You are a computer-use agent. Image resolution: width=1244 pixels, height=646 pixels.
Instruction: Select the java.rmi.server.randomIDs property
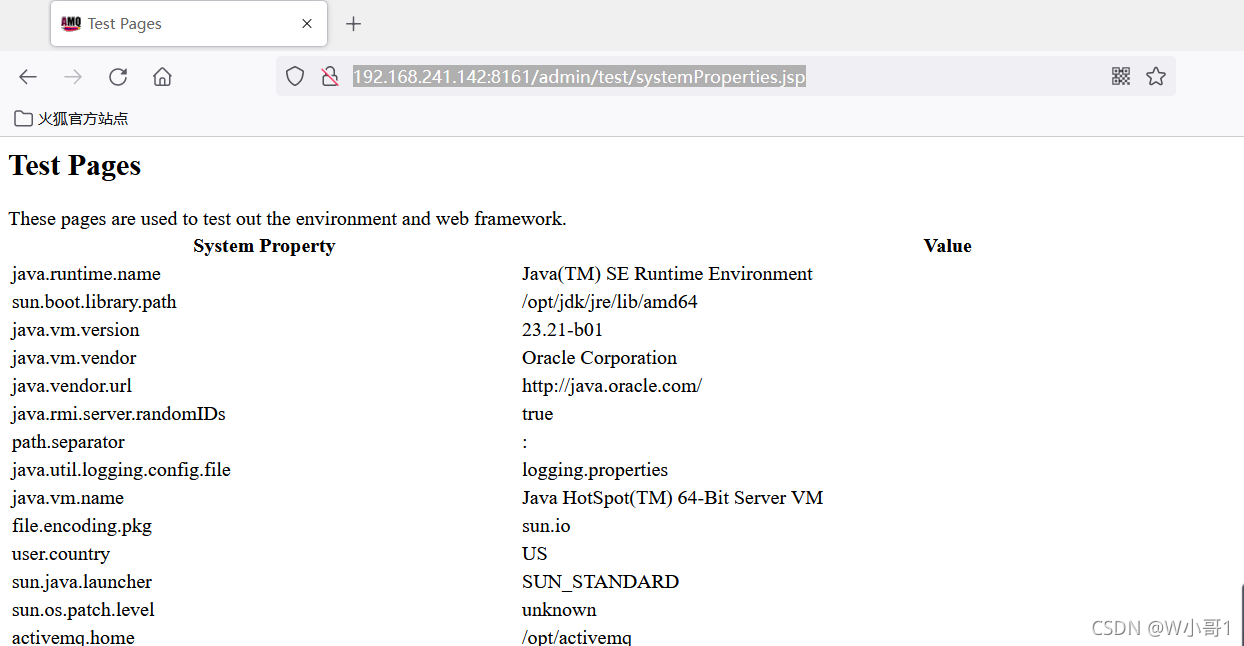pyautogui.click(x=119, y=414)
